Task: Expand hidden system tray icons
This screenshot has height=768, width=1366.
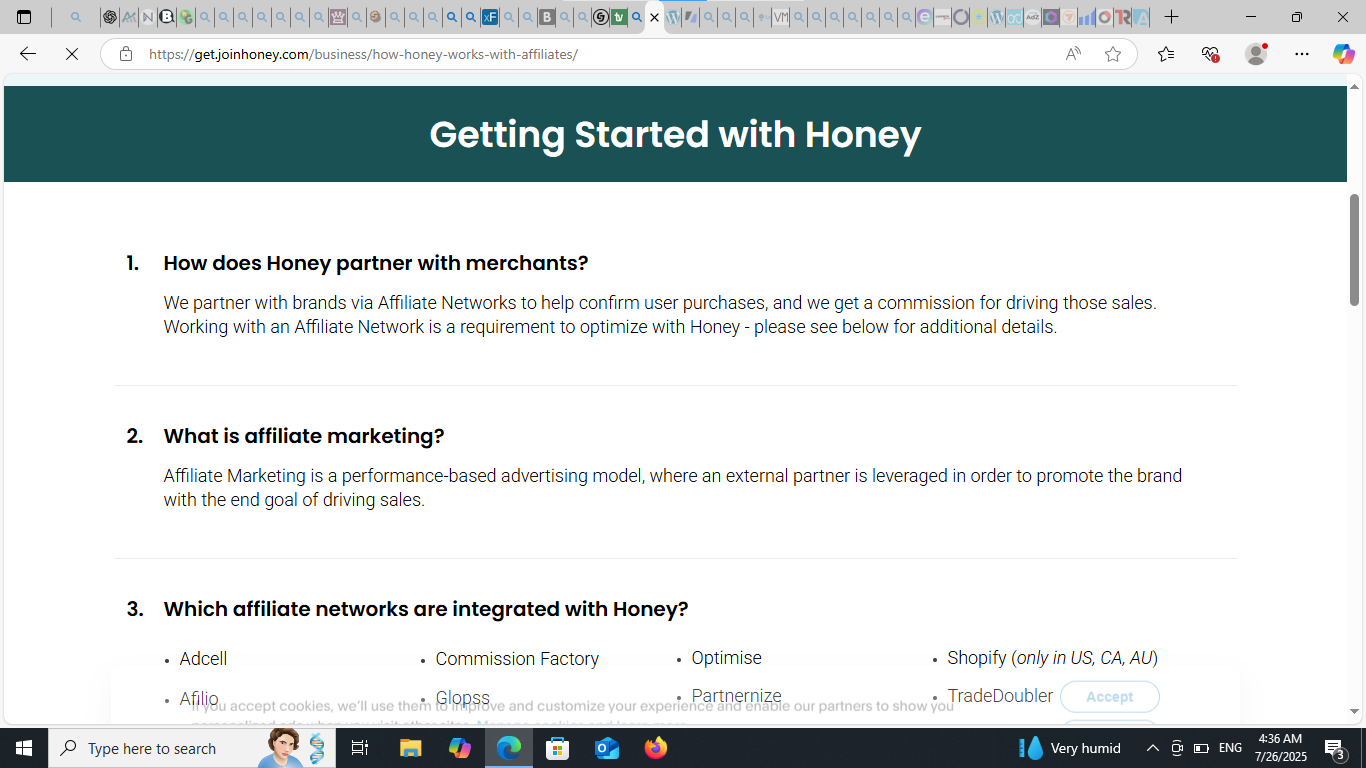Action: click(x=1152, y=748)
